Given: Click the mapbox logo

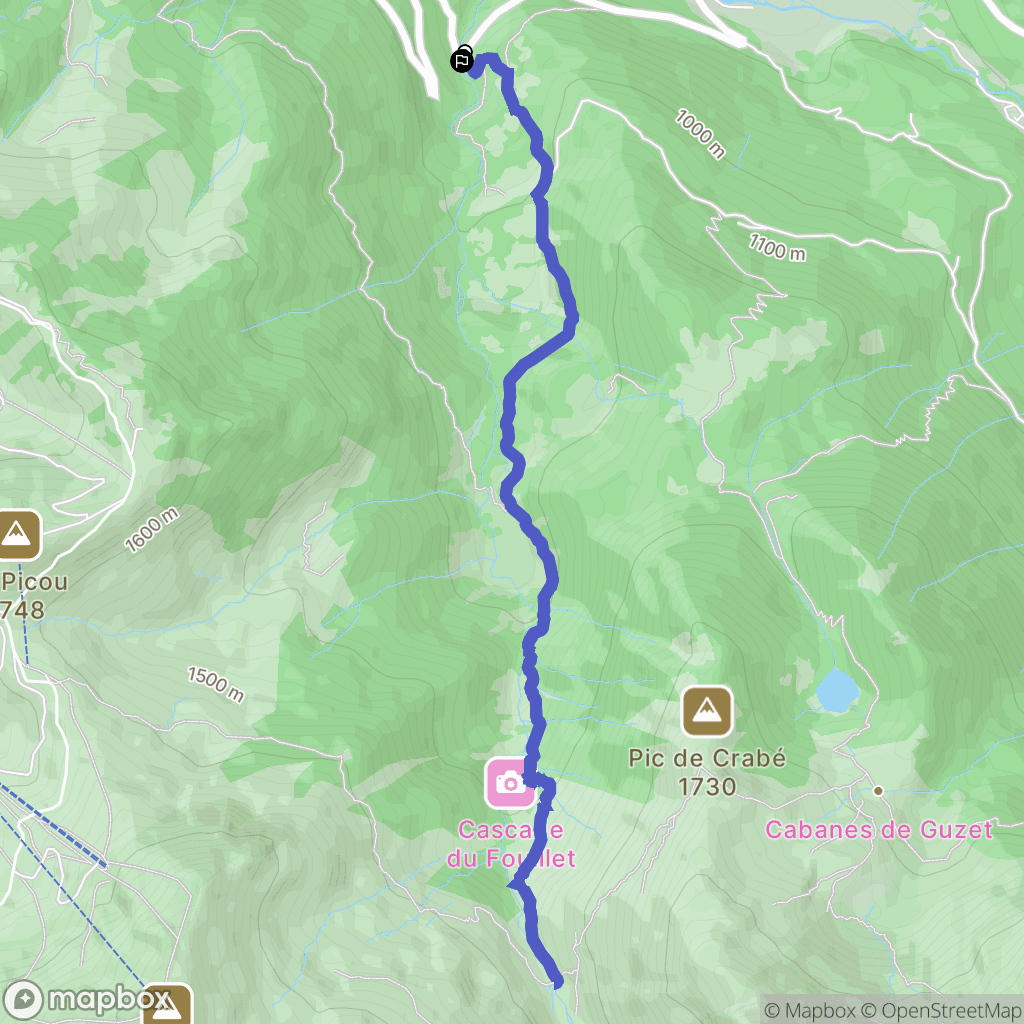Looking at the screenshot, I should coord(86,999).
